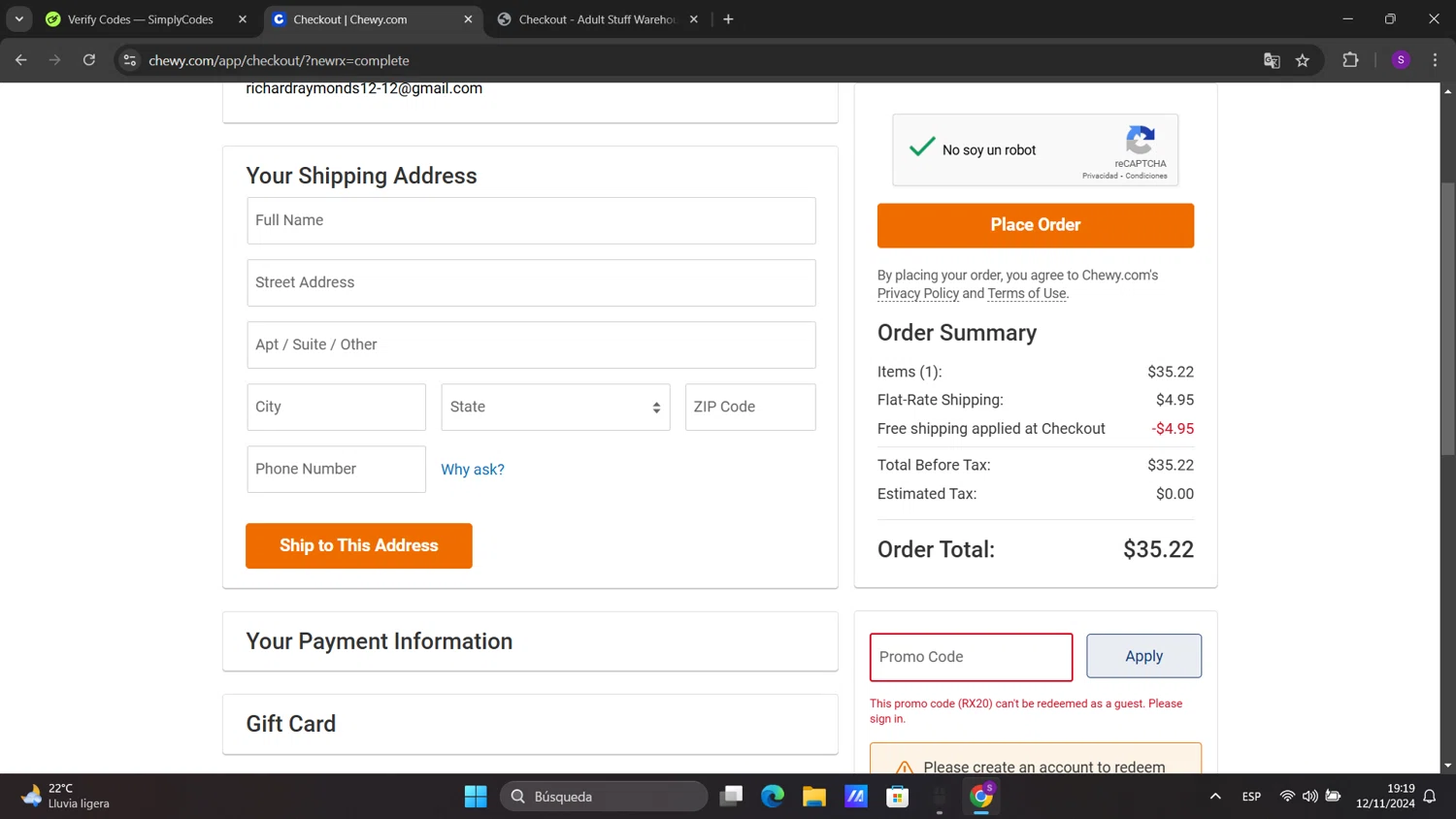Open the Extensions puzzle icon
The image size is (1456, 819).
tap(1350, 60)
